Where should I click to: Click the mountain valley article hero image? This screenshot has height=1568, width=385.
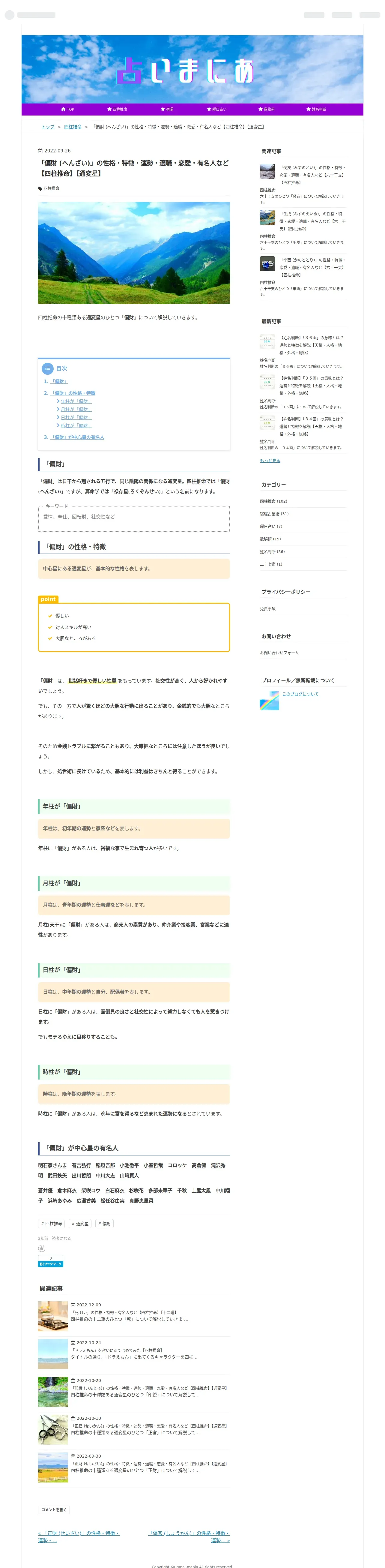(134, 253)
